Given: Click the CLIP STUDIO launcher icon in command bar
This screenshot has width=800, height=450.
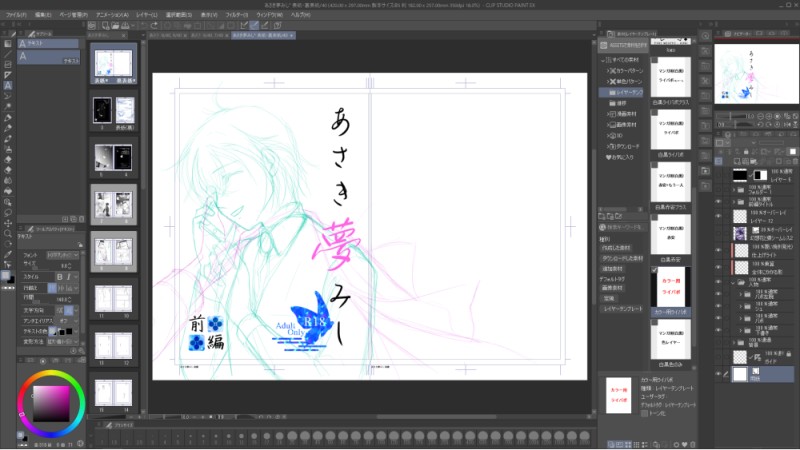Looking at the screenshot, I should pos(91,25).
